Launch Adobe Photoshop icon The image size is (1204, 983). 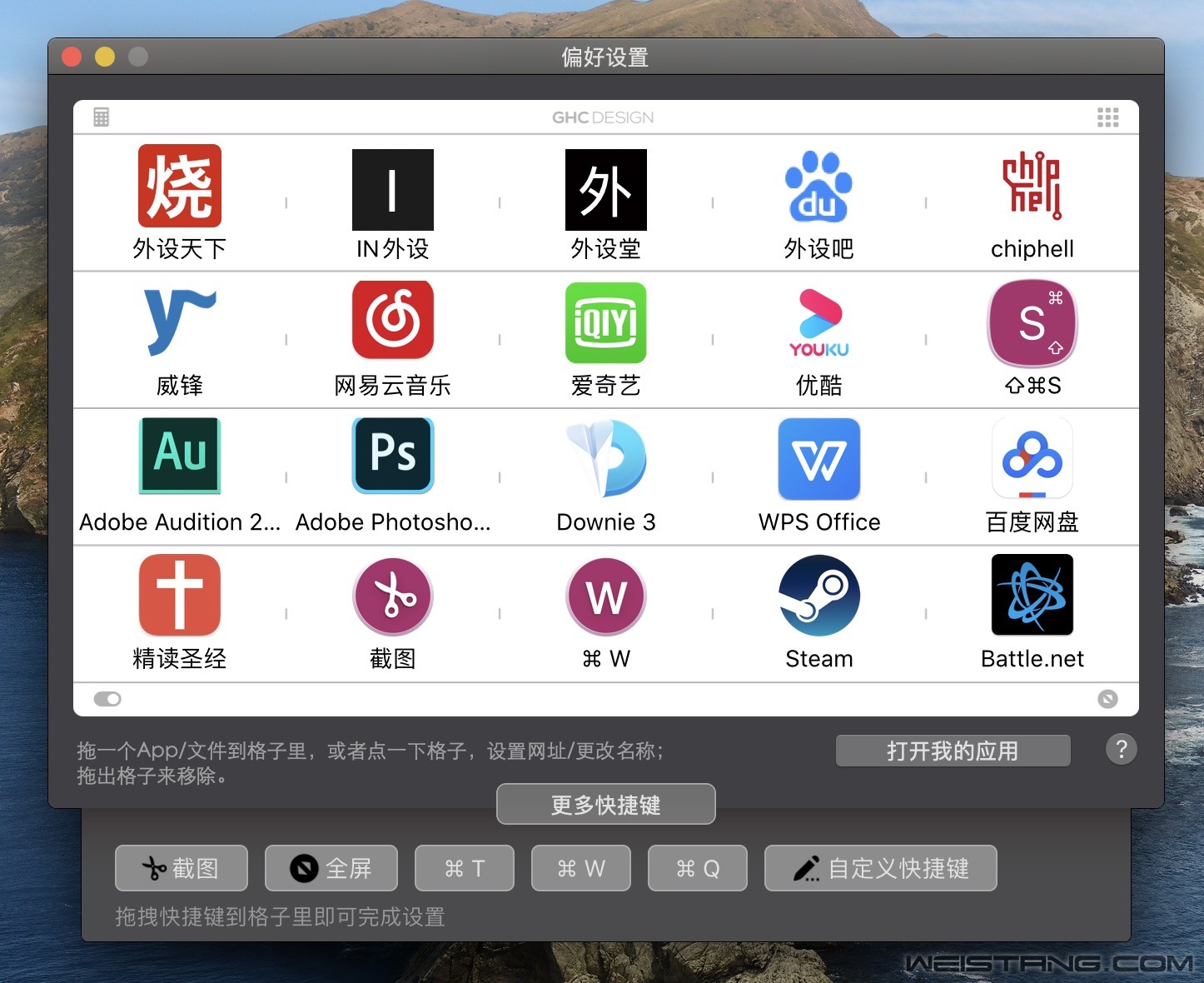point(393,456)
